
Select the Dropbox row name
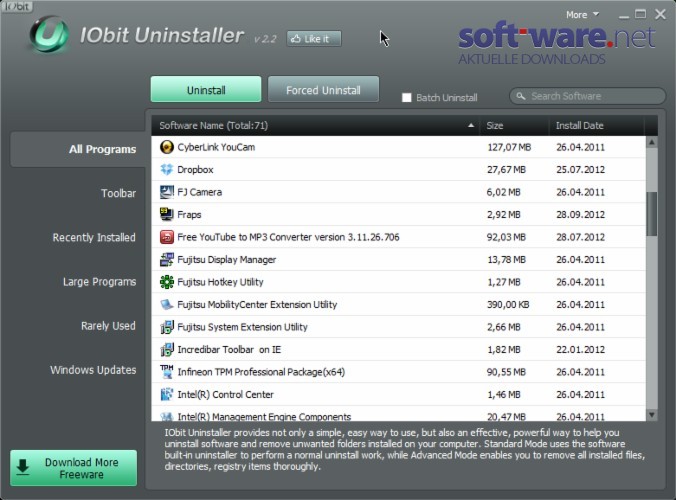[195, 169]
